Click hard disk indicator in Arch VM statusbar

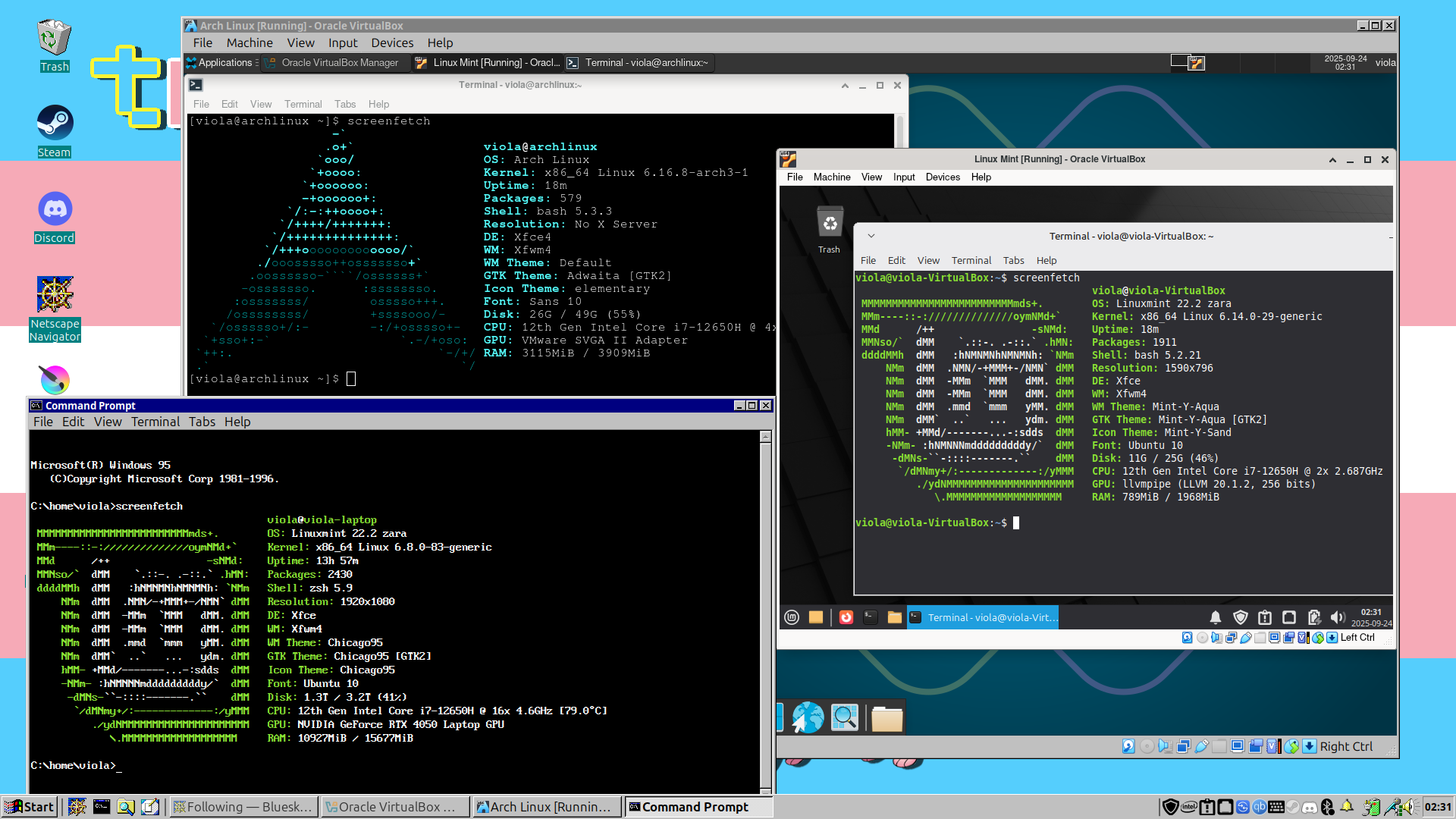click(x=1128, y=746)
